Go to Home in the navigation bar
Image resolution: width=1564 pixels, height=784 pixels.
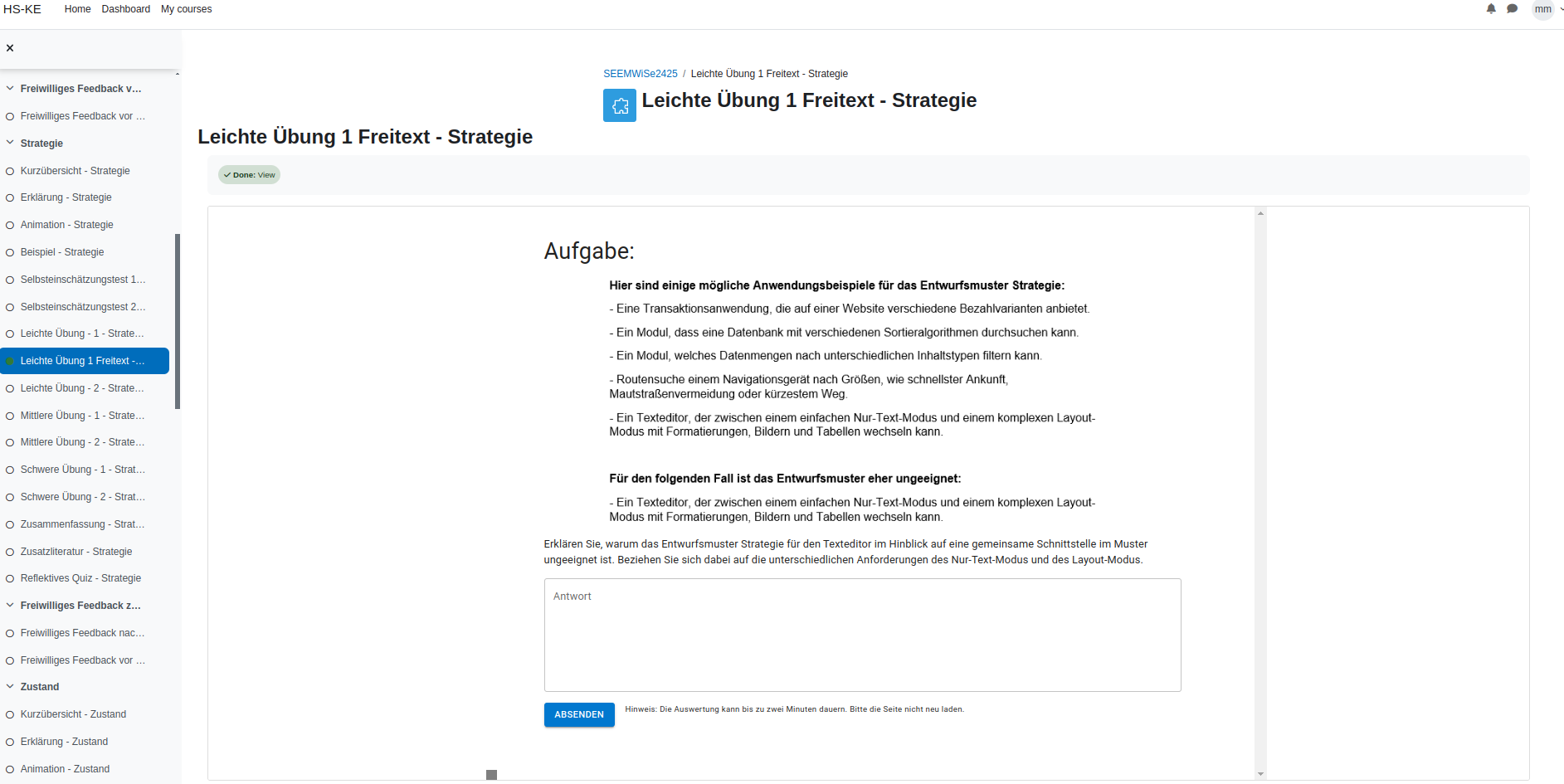pos(77,9)
